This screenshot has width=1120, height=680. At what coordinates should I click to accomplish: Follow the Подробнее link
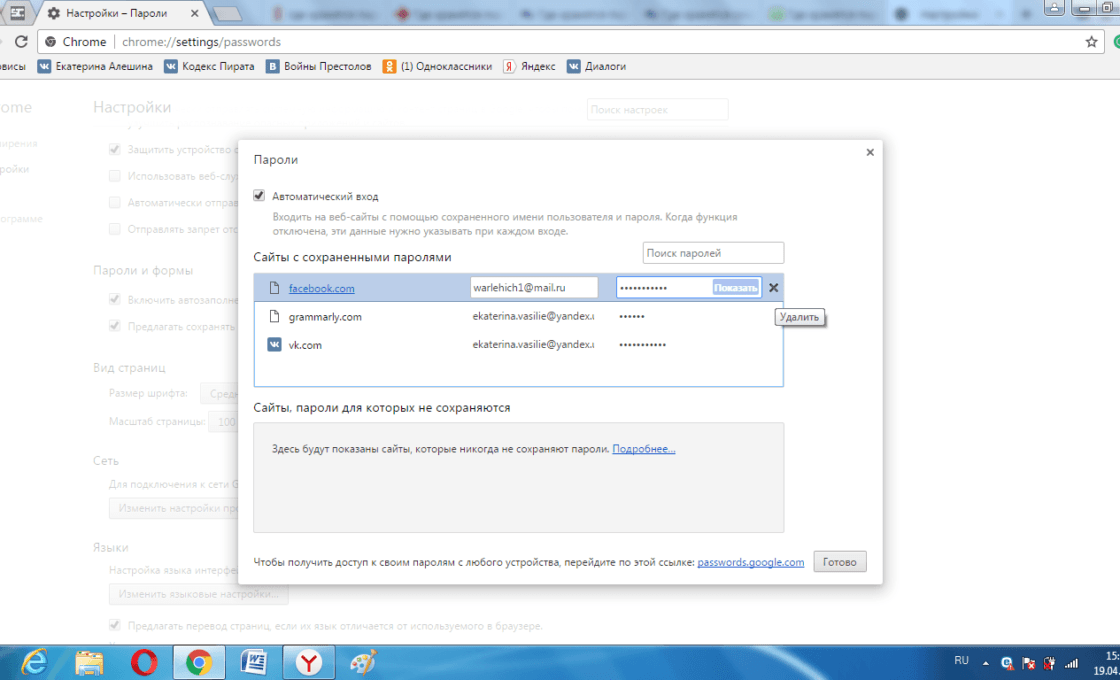644,449
